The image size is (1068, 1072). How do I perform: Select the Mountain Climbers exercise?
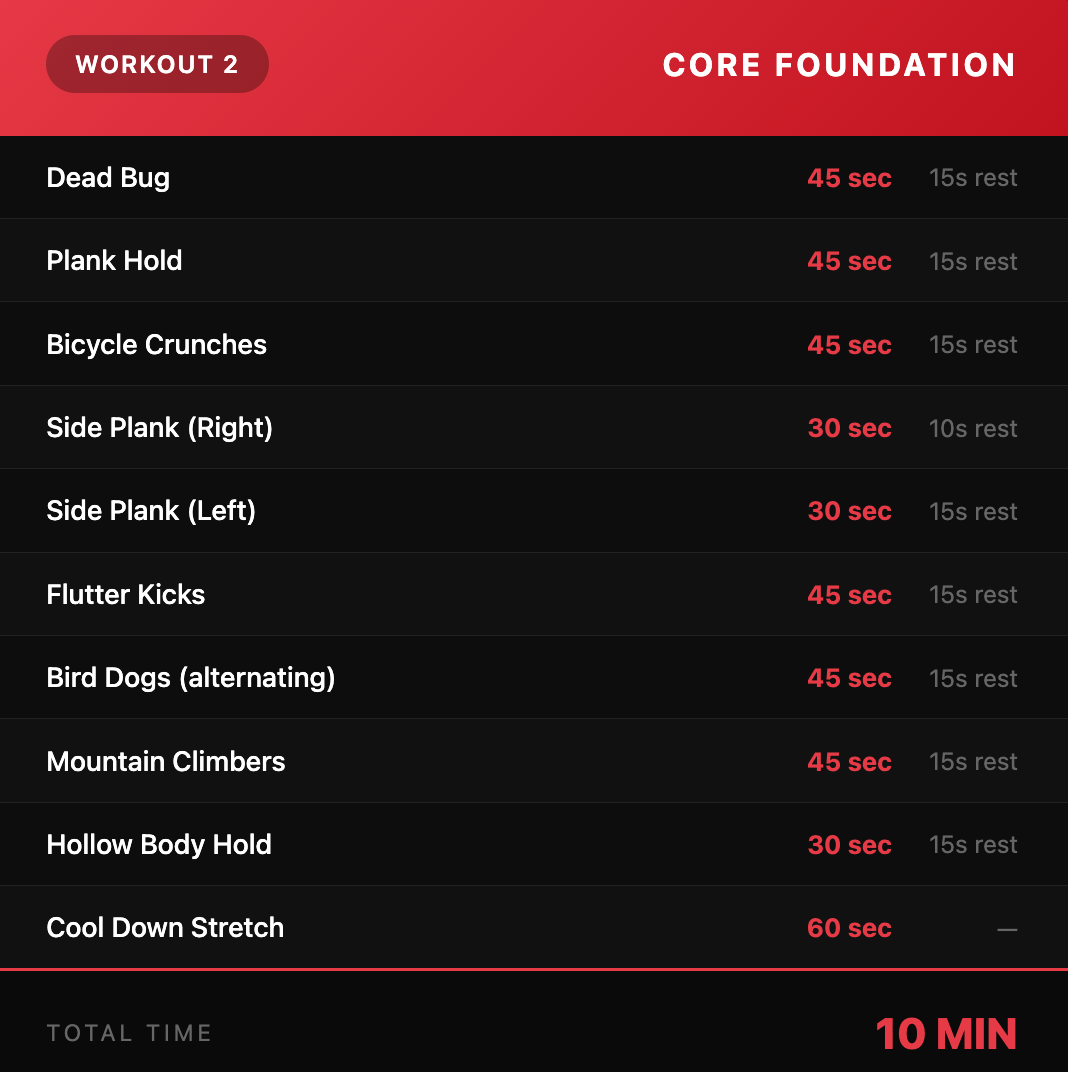[534, 761]
